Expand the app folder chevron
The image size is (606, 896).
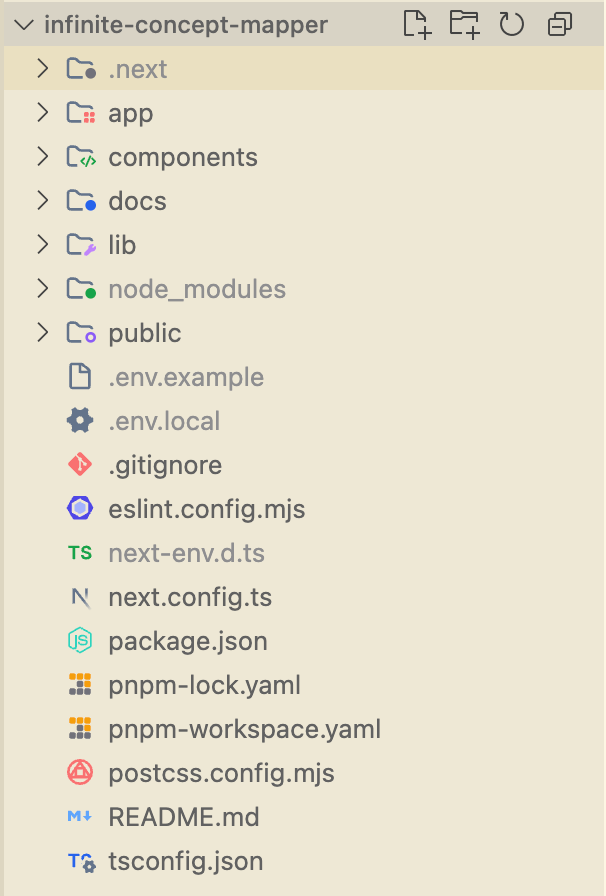tap(42, 113)
